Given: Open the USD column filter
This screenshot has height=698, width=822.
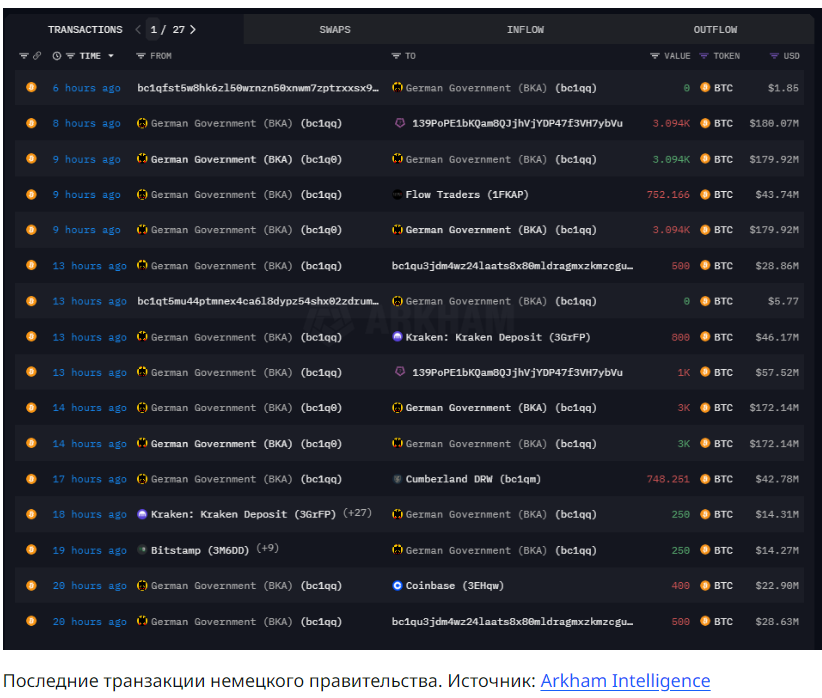Looking at the screenshot, I should [x=774, y=56].
